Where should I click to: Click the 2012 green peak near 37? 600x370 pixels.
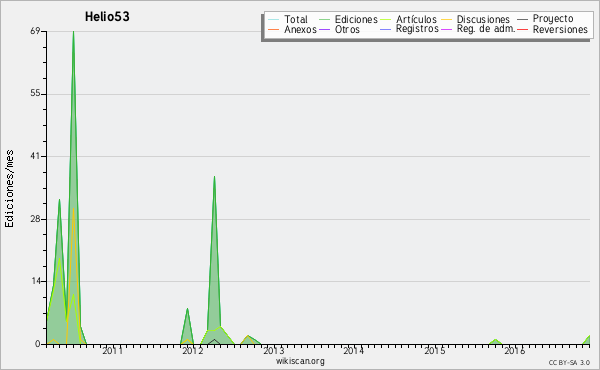tap(214, 178)
